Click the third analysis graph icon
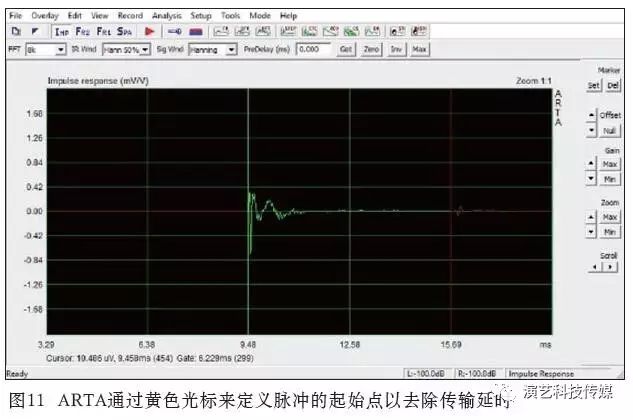 (x=263, y=31)
